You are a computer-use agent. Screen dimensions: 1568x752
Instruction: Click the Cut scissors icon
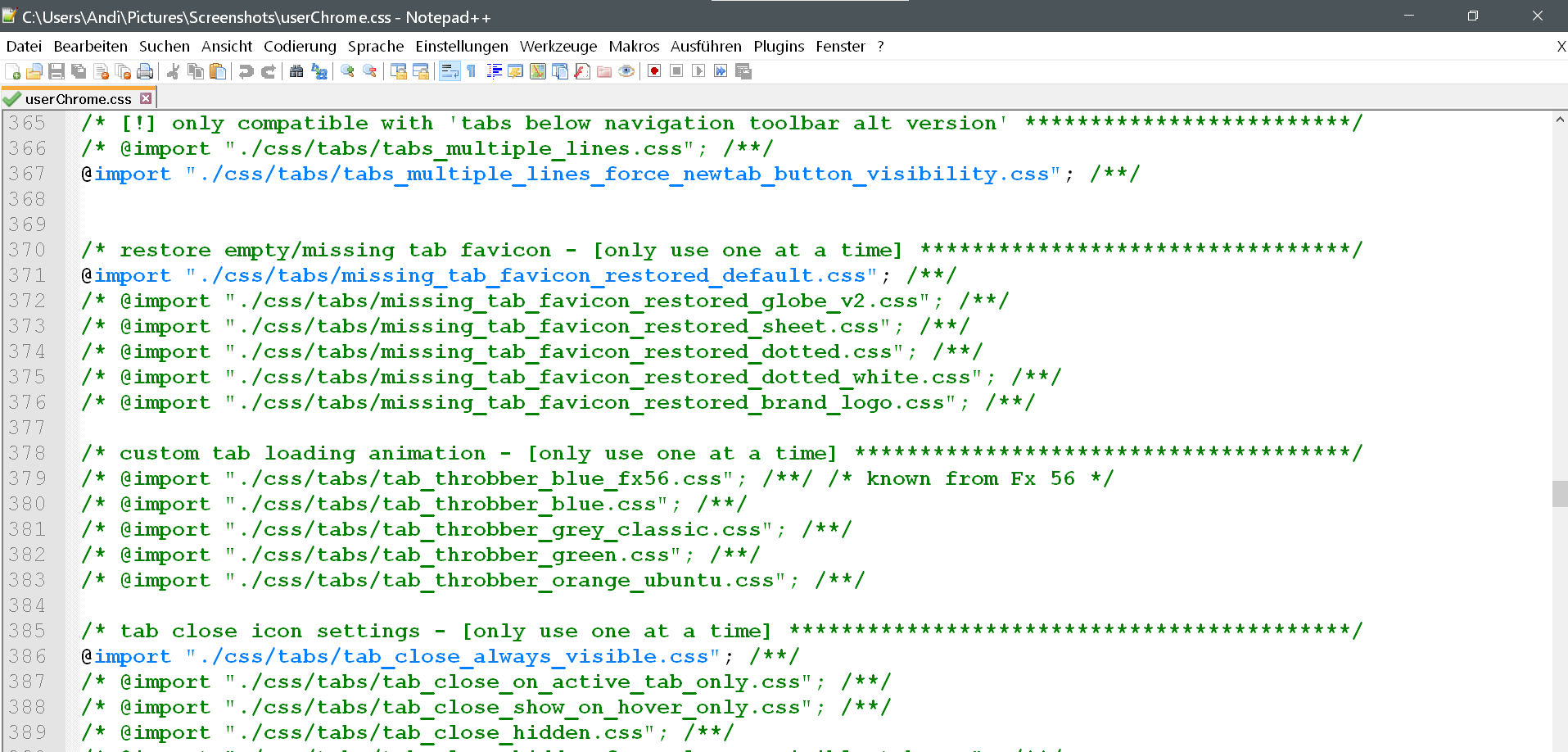point(173,72)
